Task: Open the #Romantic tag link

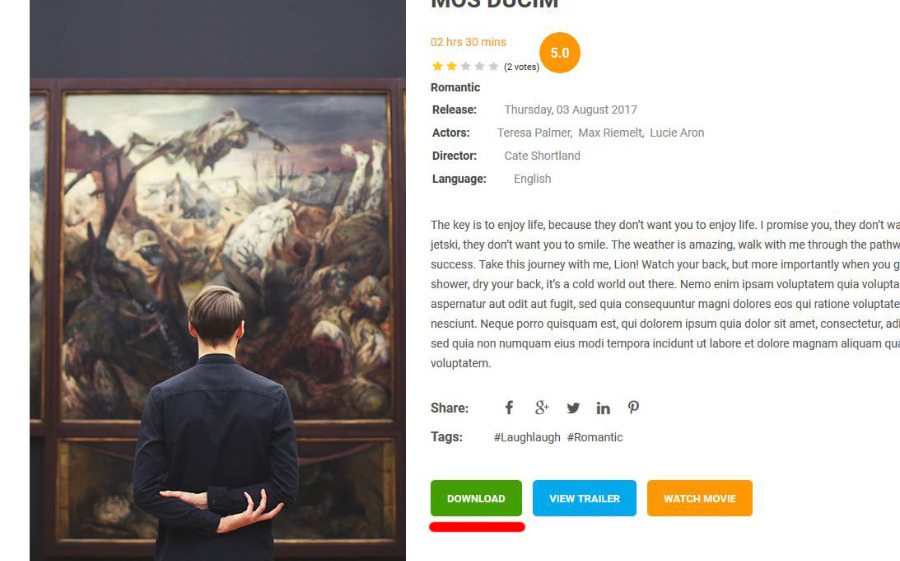Action: pos(595,438)
